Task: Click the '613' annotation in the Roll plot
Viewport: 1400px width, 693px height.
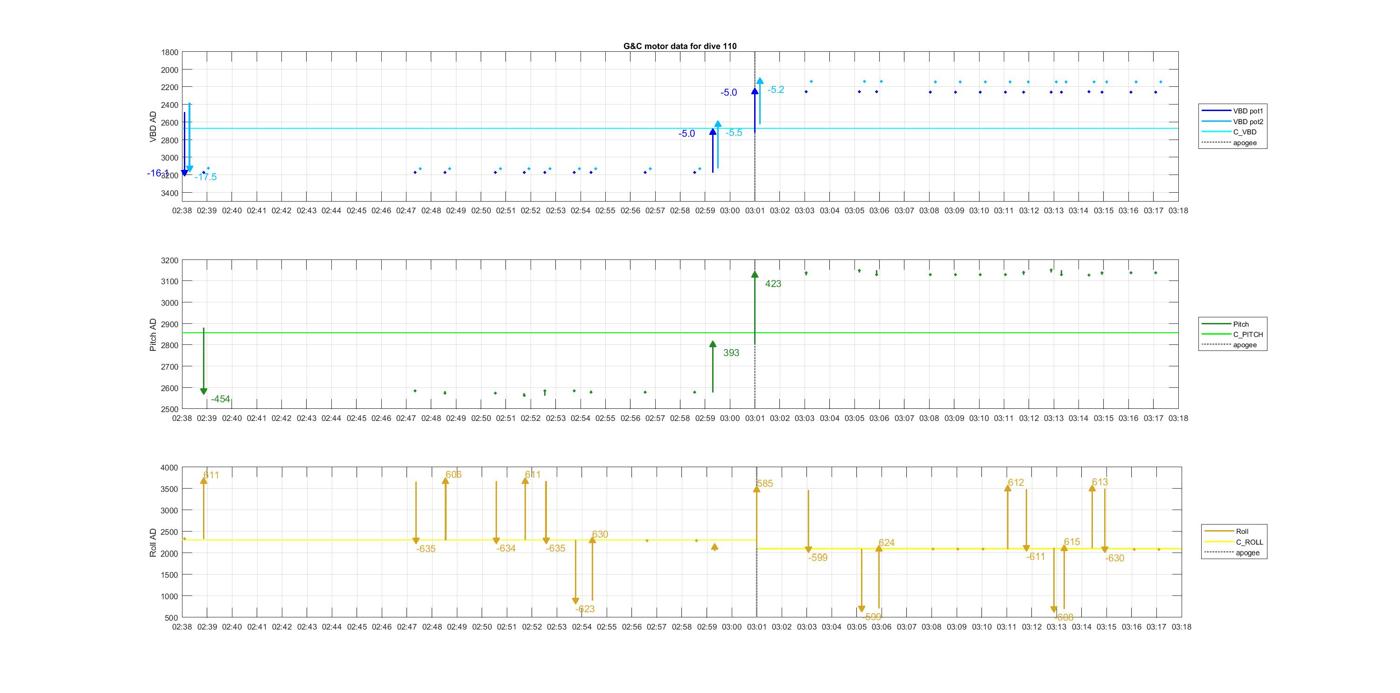Action: (x=1100, y=482)
